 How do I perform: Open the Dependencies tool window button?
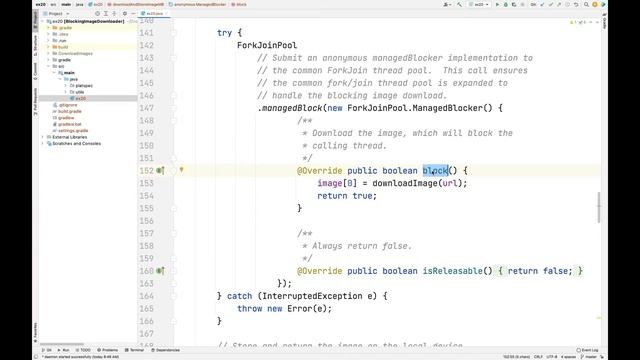(x=165, y=350)
